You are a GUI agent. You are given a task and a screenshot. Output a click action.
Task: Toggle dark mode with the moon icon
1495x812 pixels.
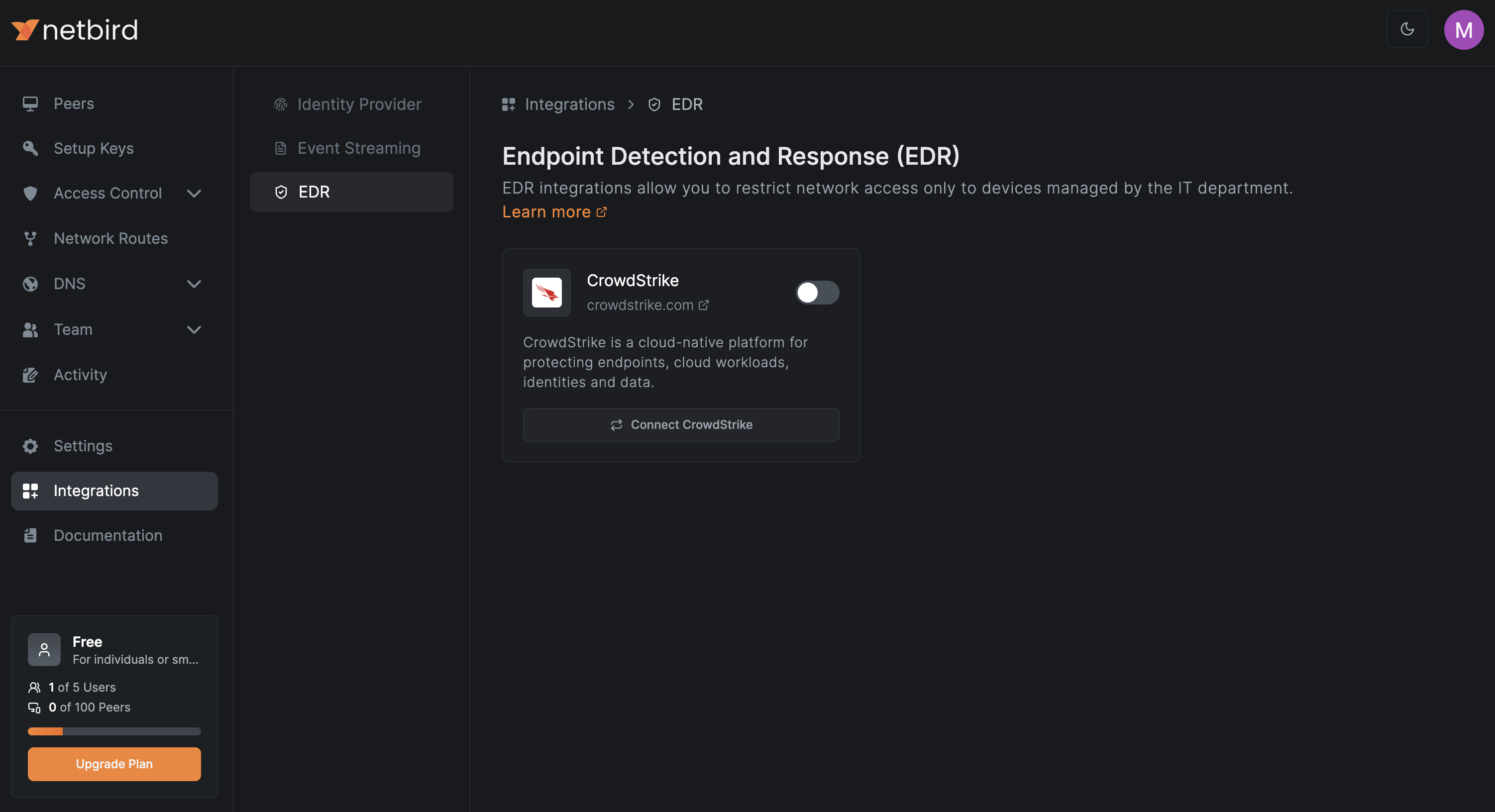coord(1406,29)
